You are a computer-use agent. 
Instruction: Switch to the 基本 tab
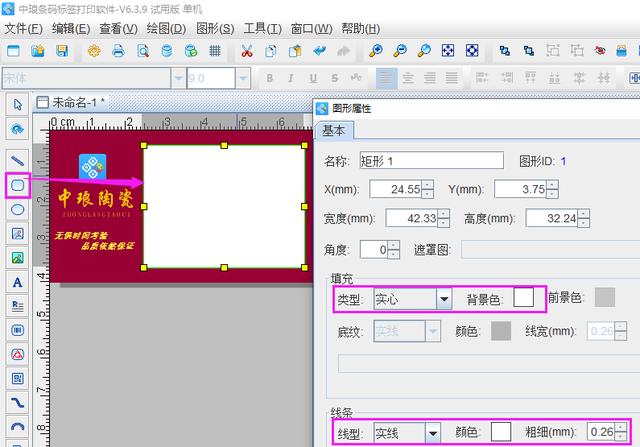click(334, 131)
